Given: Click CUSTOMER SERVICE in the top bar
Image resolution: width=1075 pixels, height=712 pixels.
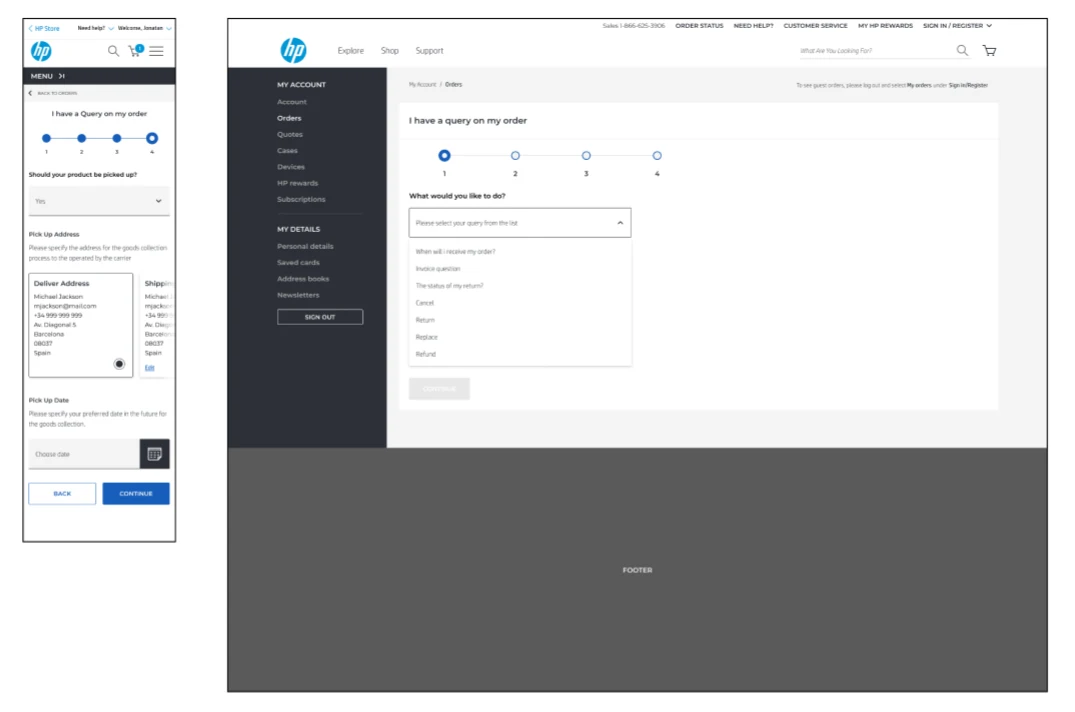Looking at the screenshot, I should point(815,26).
